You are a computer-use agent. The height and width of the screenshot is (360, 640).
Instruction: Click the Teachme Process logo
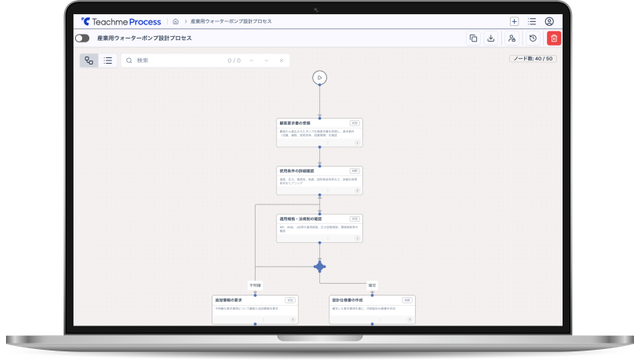coord(121,22)
